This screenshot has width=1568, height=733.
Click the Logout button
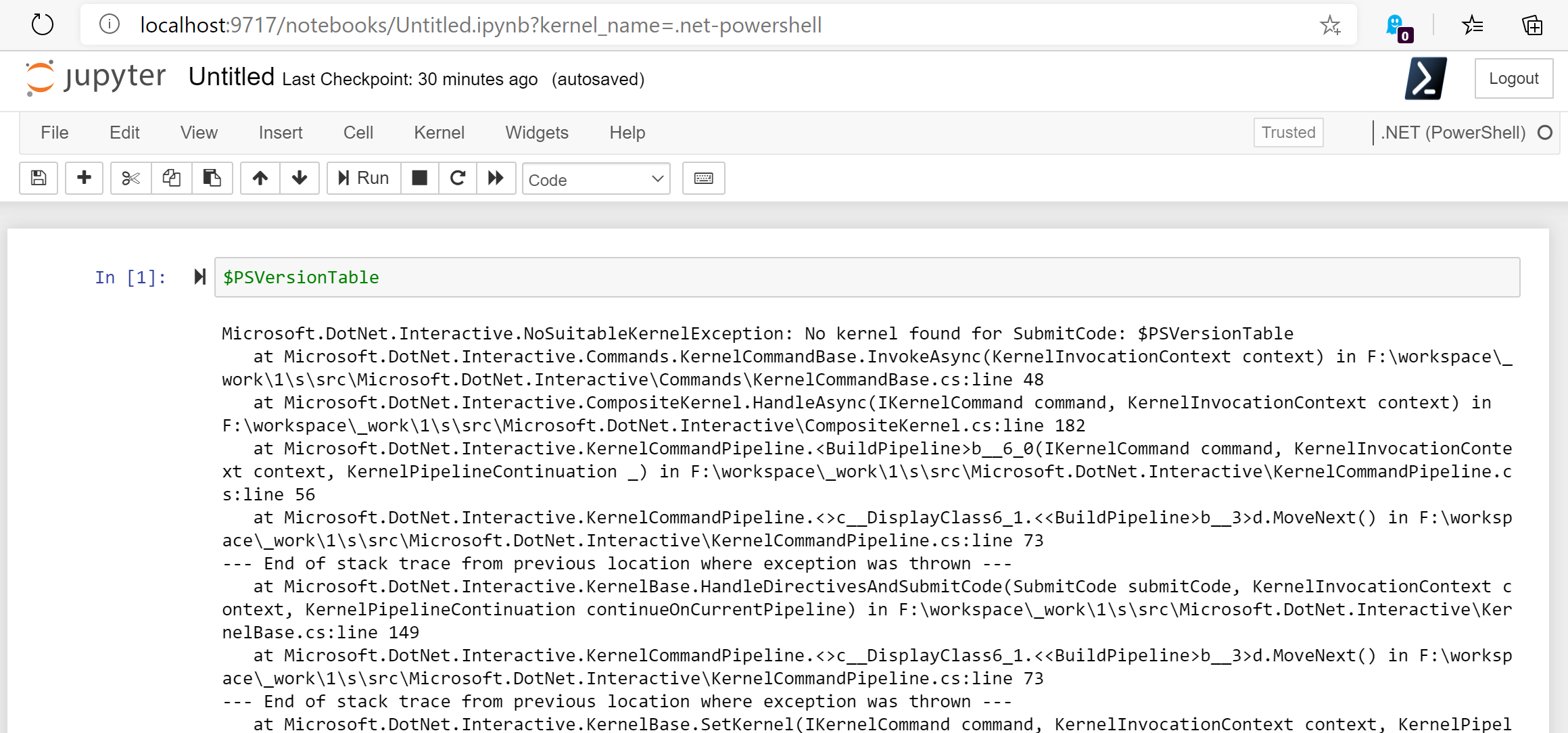1513,78
